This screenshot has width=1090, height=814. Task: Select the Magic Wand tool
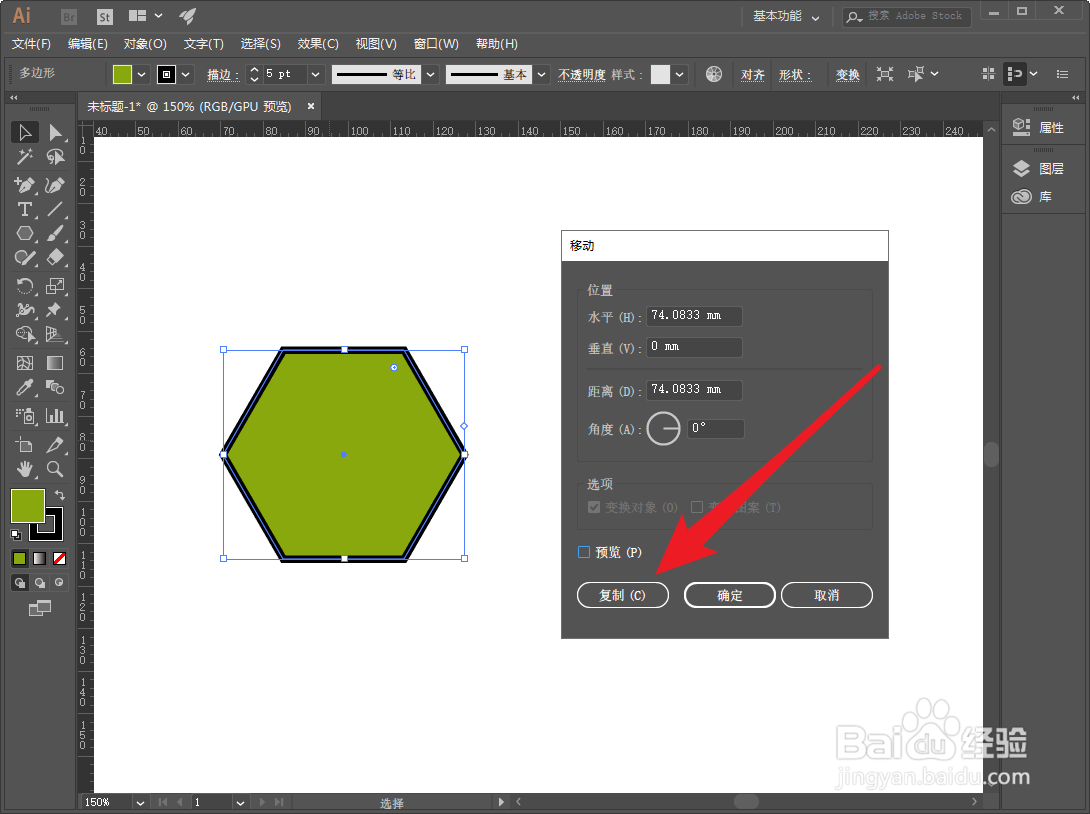point(25,157)
